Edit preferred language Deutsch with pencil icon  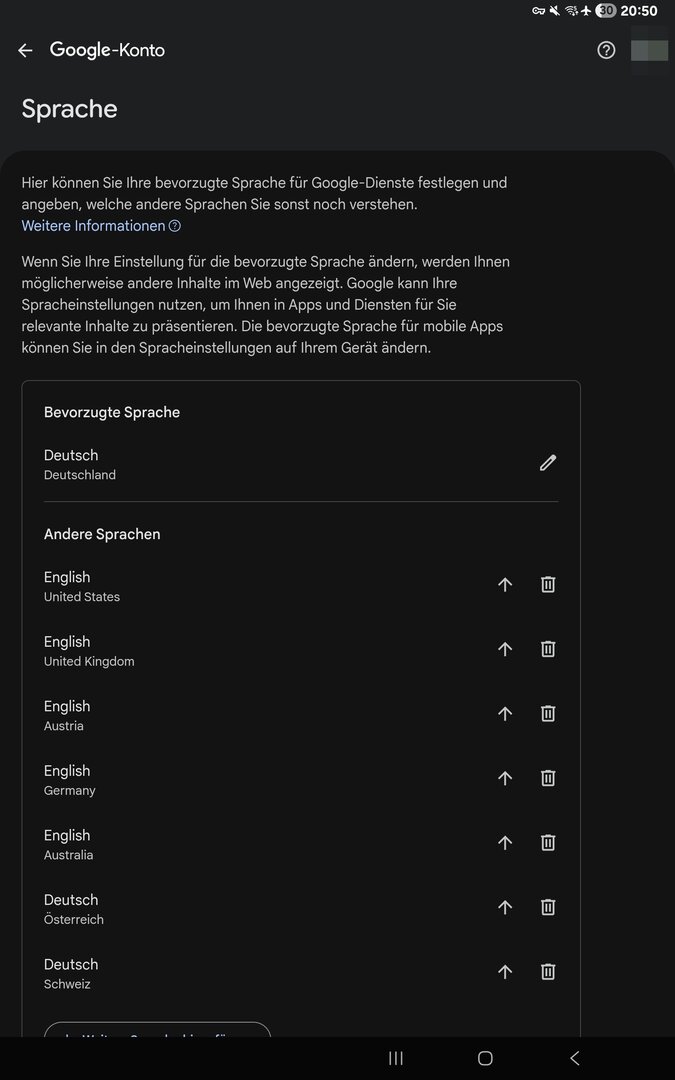[x=547, y=463]
